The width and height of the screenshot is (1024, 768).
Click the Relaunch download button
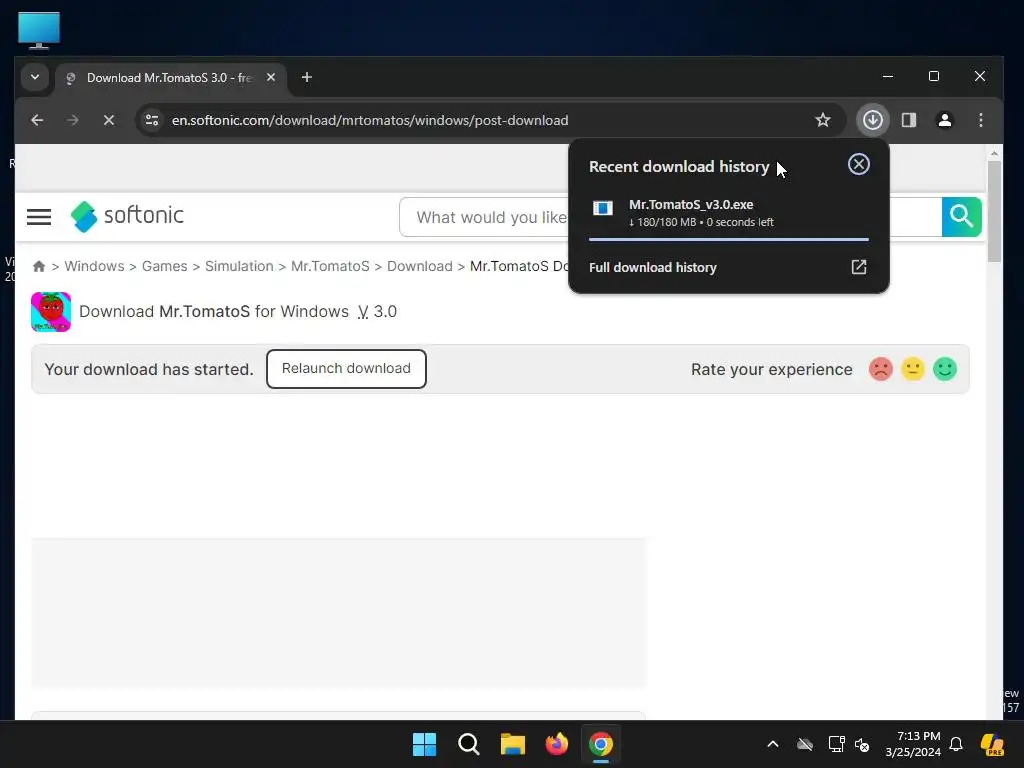click(346, 369)
